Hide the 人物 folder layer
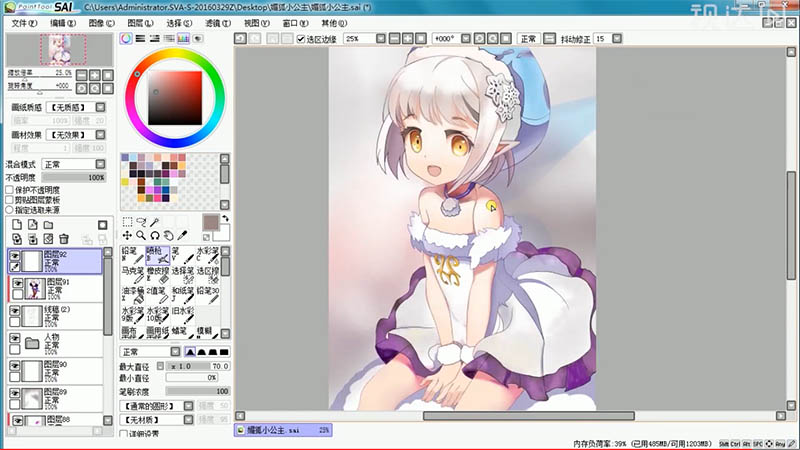This screenshot has width=800, height=450. [x=15, y=338]
